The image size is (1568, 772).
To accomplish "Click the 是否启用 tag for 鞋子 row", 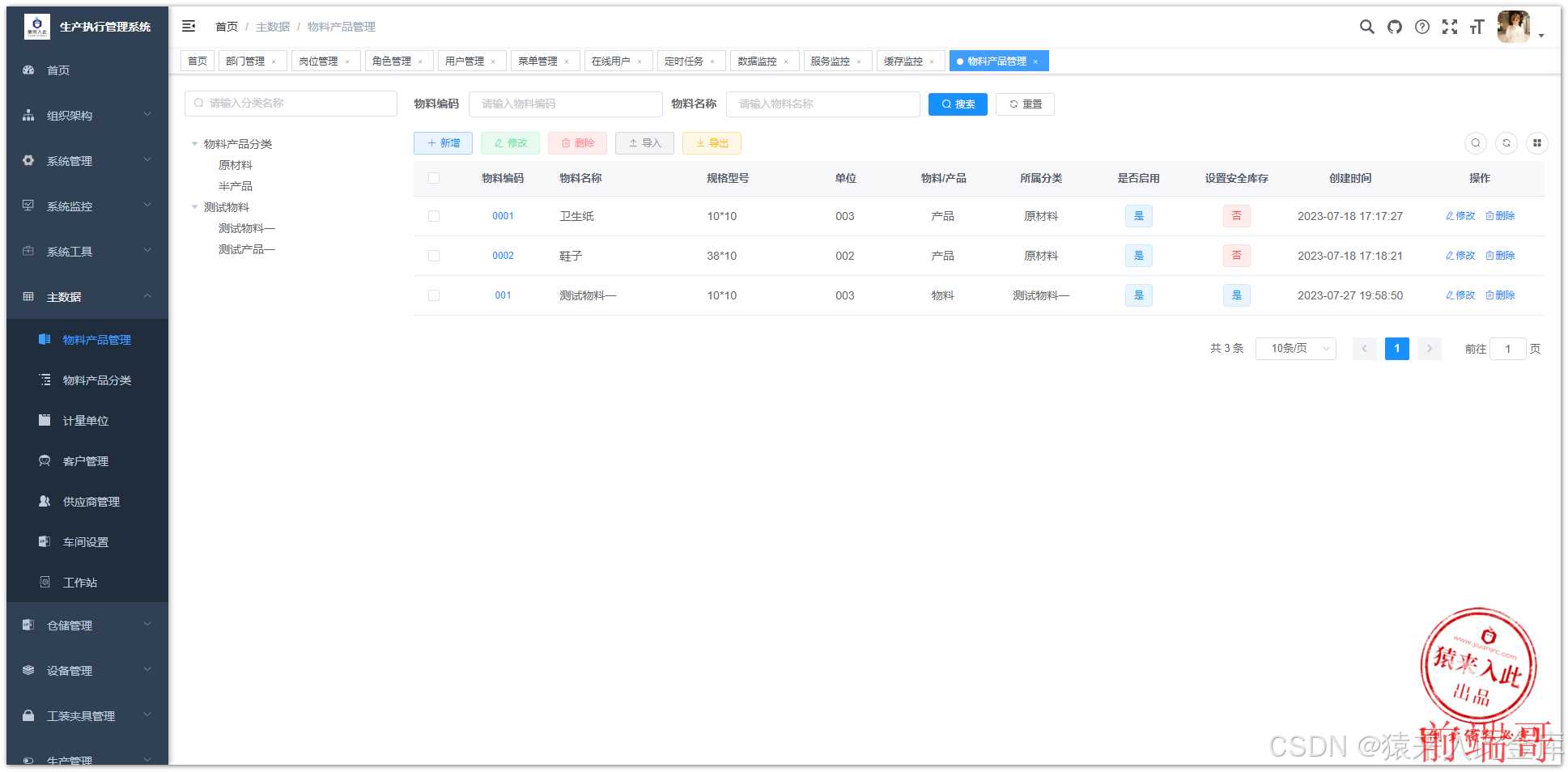I will tap(1138, 256).
